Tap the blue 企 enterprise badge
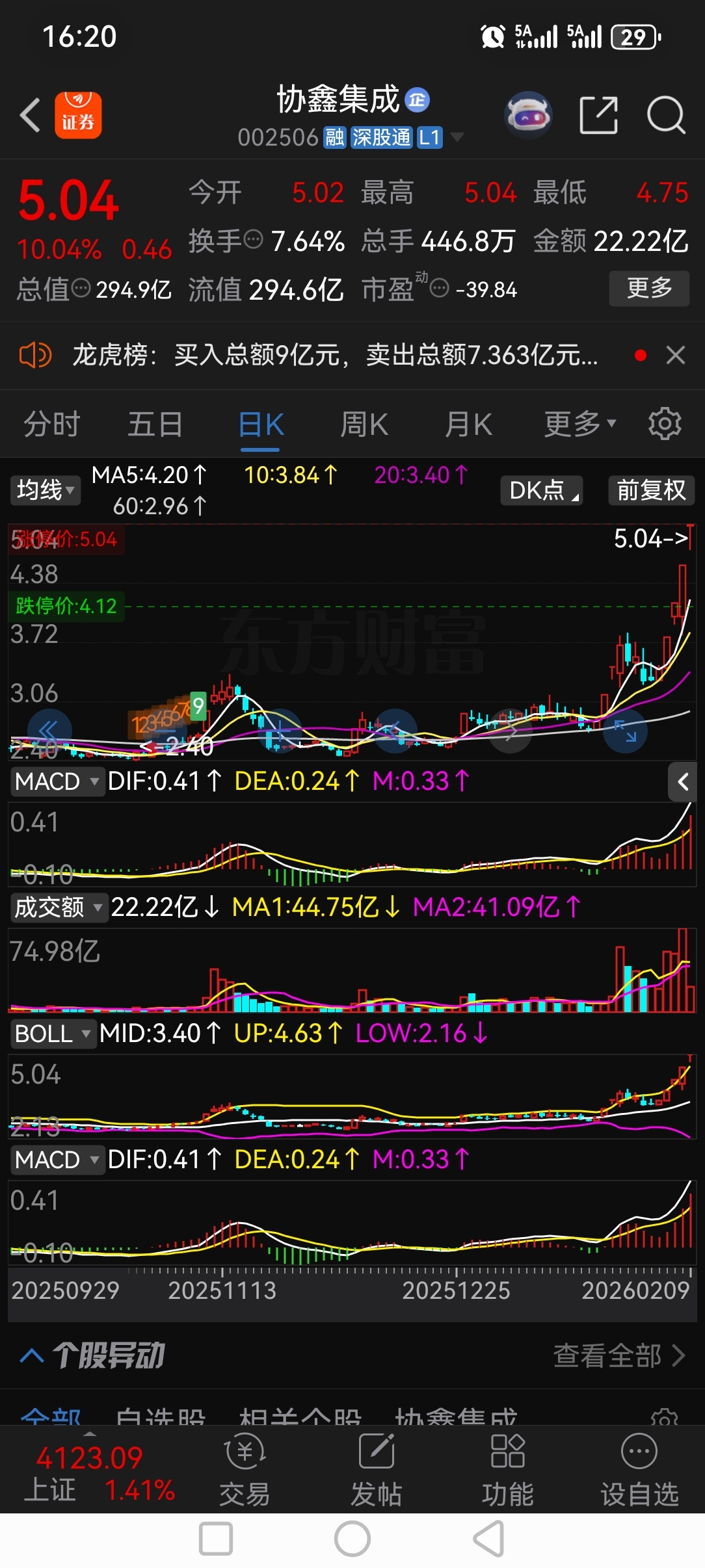 tap(417, 99)
